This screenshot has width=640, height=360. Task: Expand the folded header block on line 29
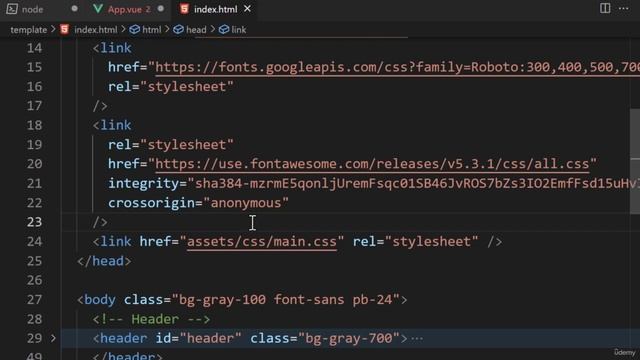tap(53, 338)
